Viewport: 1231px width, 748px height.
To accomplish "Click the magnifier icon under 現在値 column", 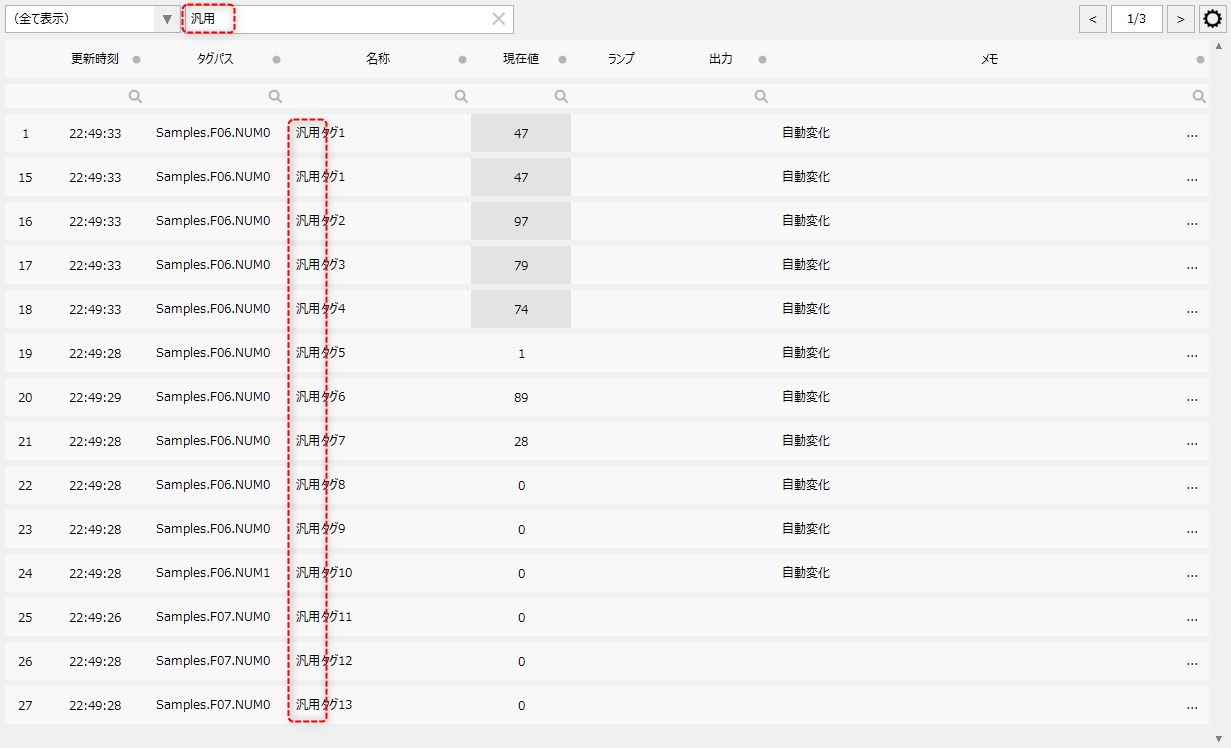I will click(560, 95).
